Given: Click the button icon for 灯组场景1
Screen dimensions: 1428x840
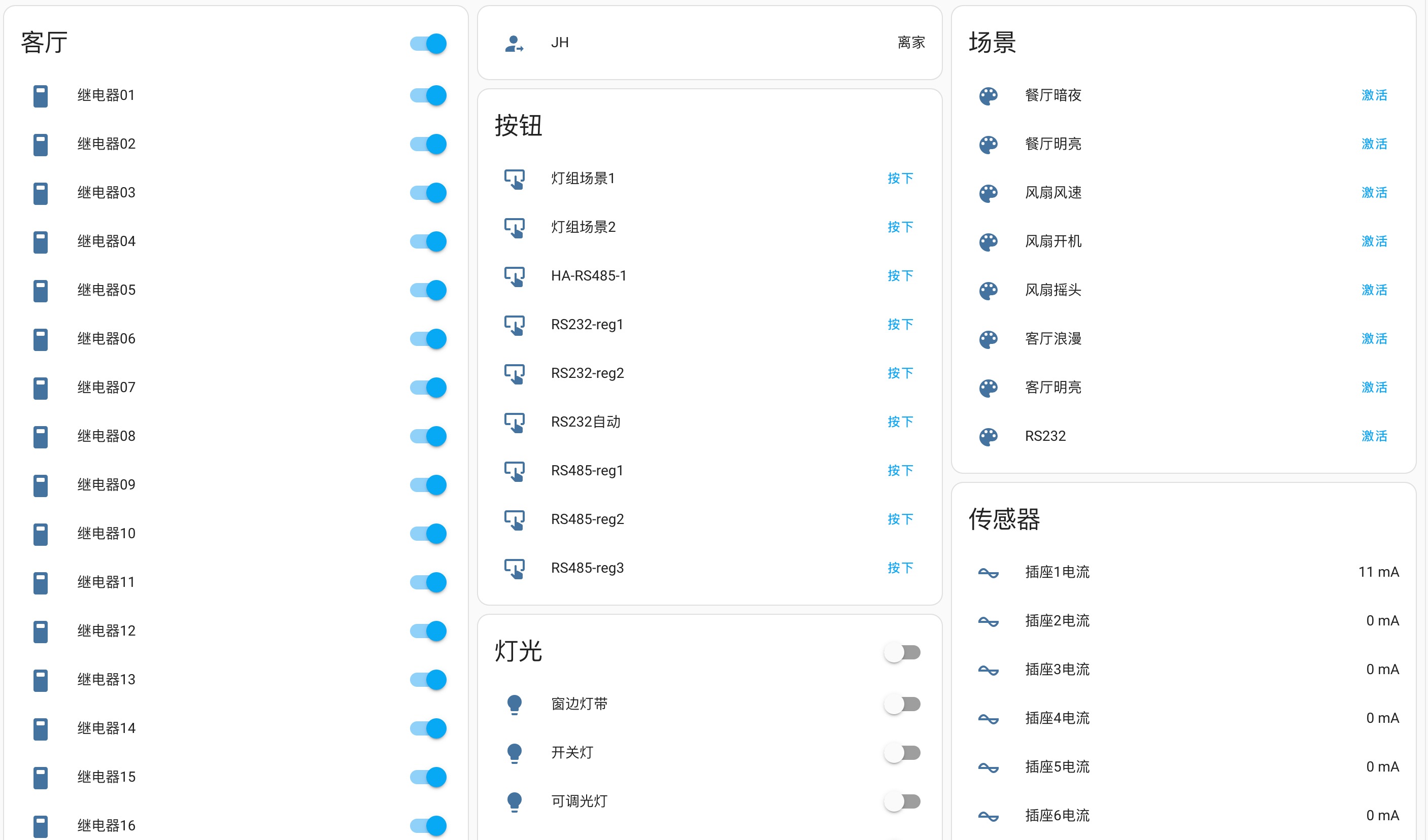Looking at the screenshot, I should [x=514, y=179].
